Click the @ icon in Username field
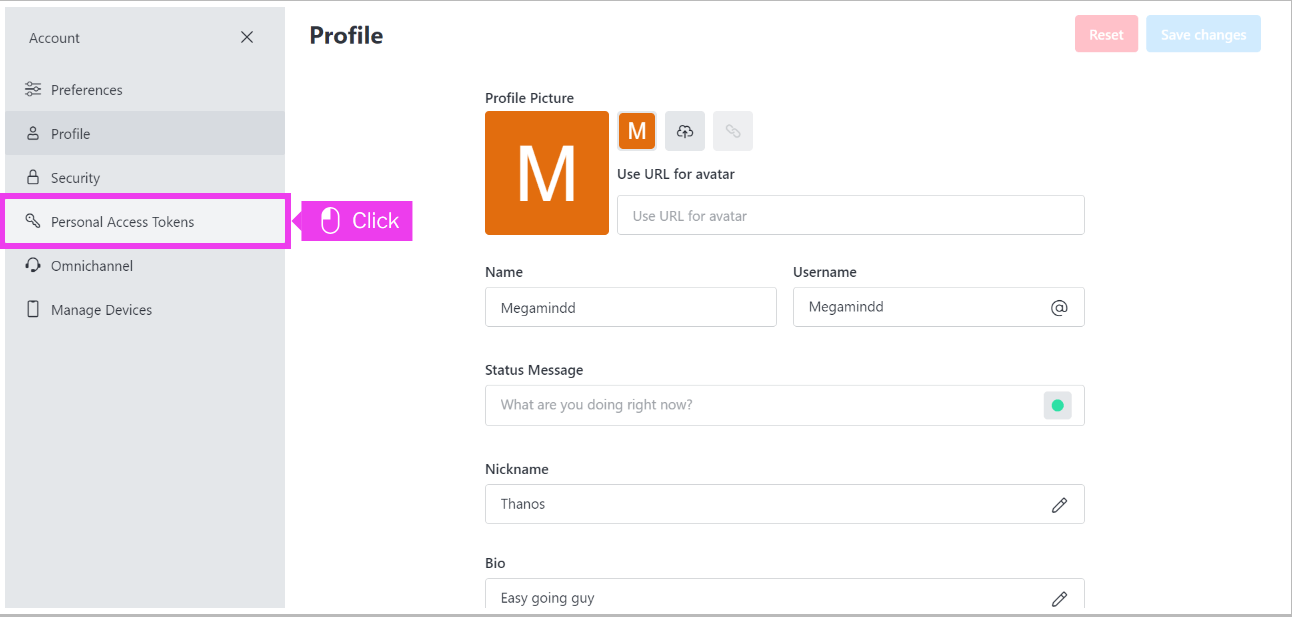The image size is (1292, 617). pos(1059,308)
